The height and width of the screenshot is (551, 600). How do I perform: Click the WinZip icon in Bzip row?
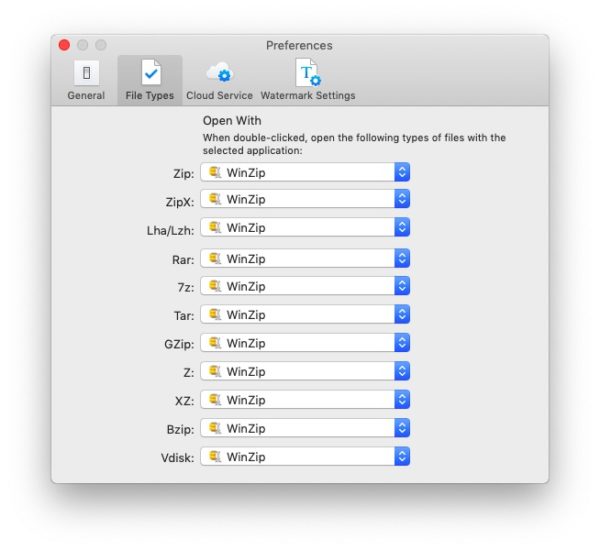215,428
